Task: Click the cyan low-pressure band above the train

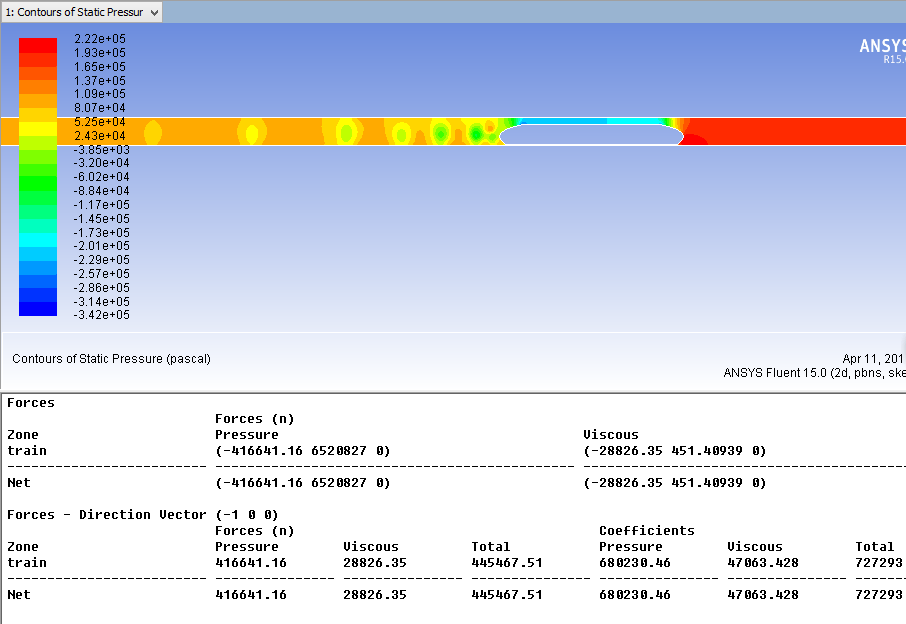Action: 590,120
